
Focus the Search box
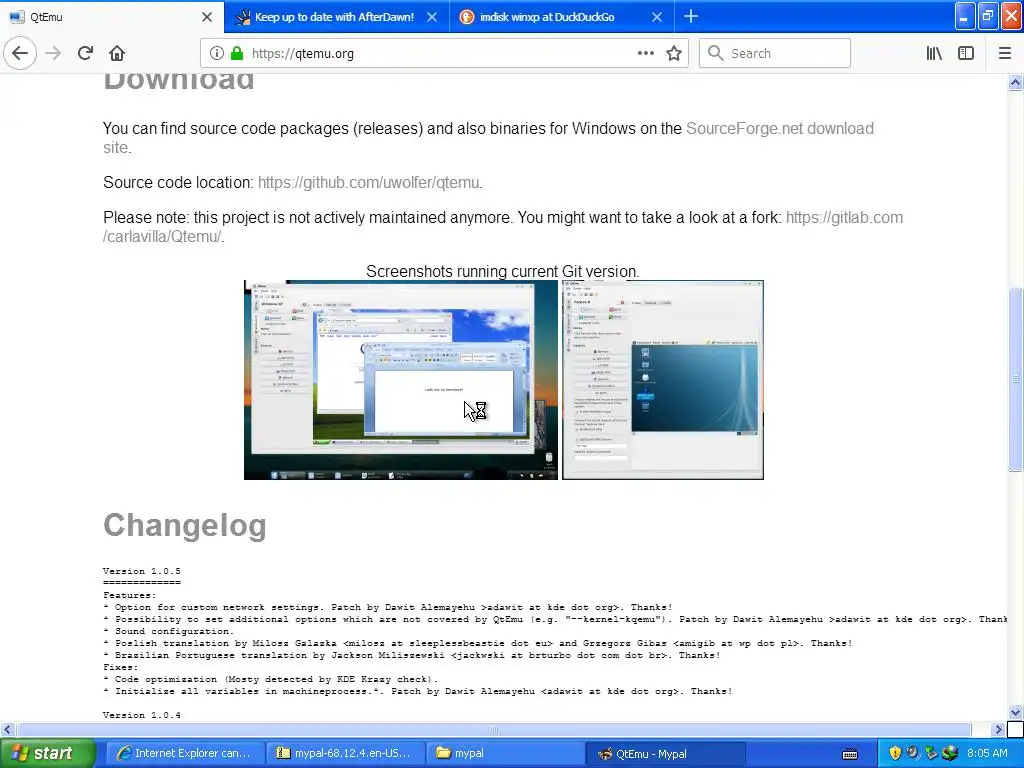point(775,53)
